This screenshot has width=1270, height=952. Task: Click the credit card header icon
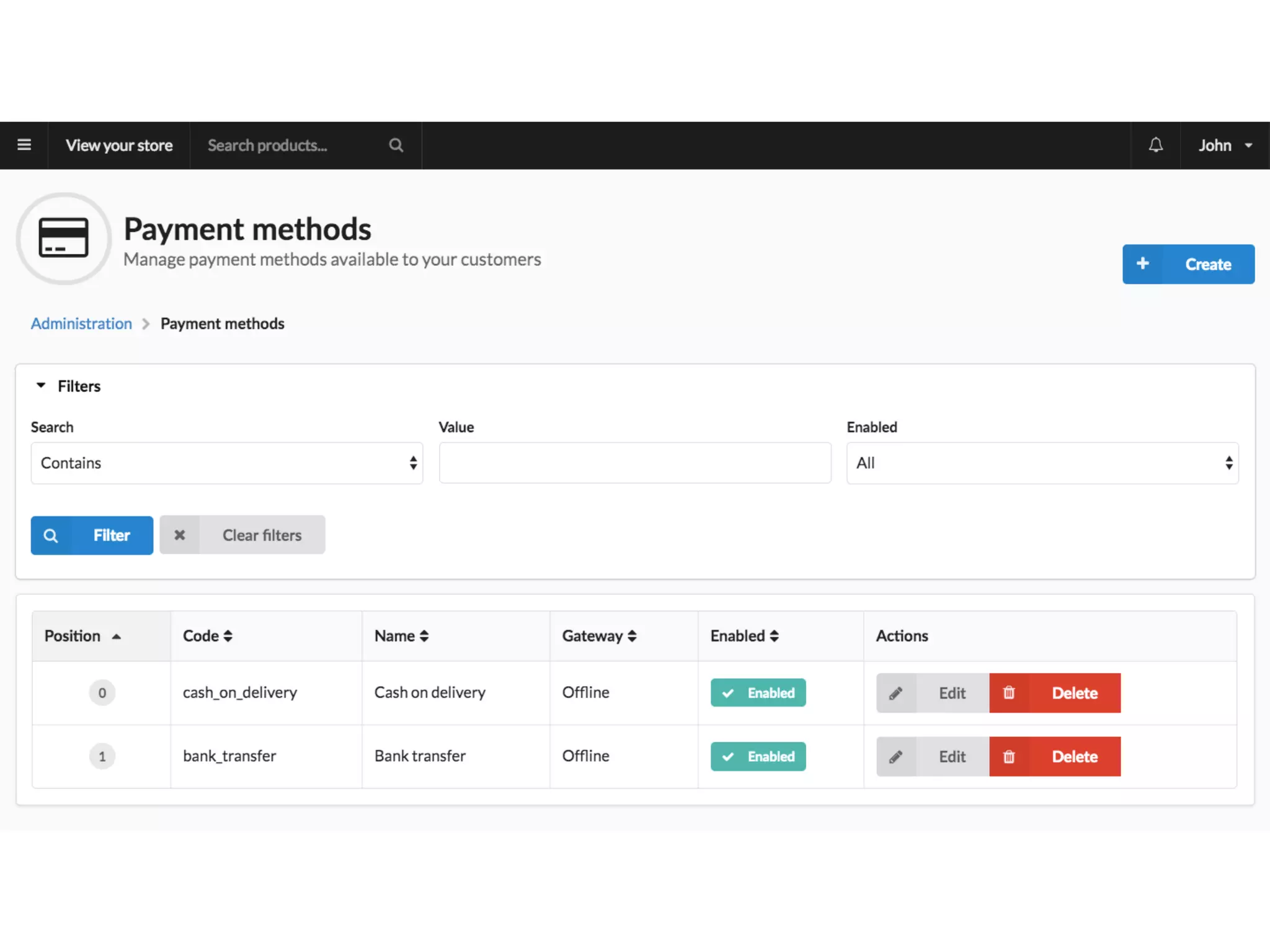tap(63, 238)
